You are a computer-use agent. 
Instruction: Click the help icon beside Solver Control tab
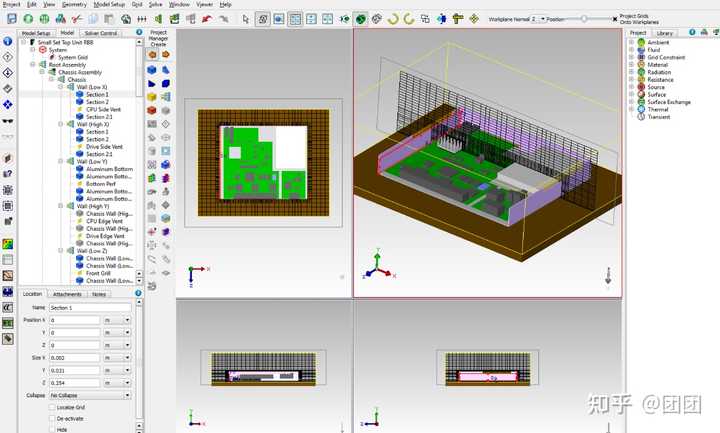pos(139,32)
